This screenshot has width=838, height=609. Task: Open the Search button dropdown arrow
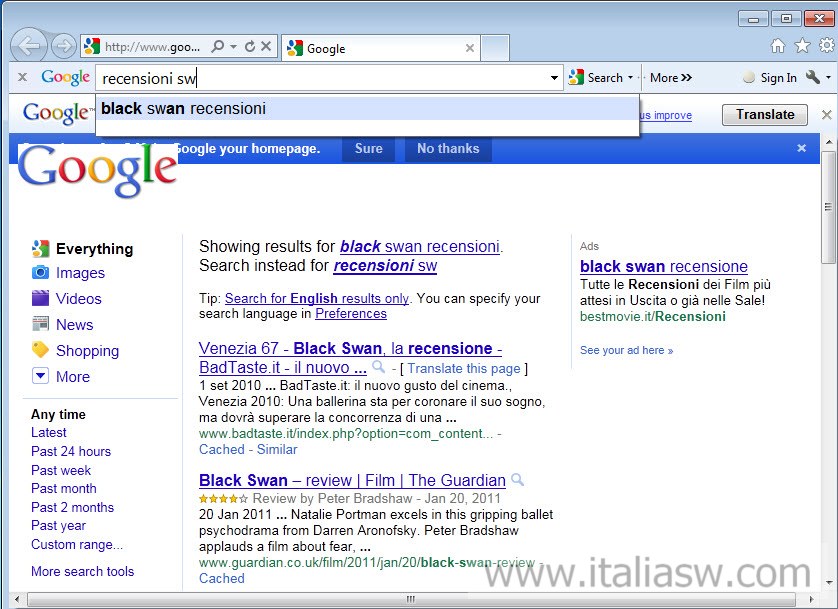pyautogui.click(x=630, y=77)
